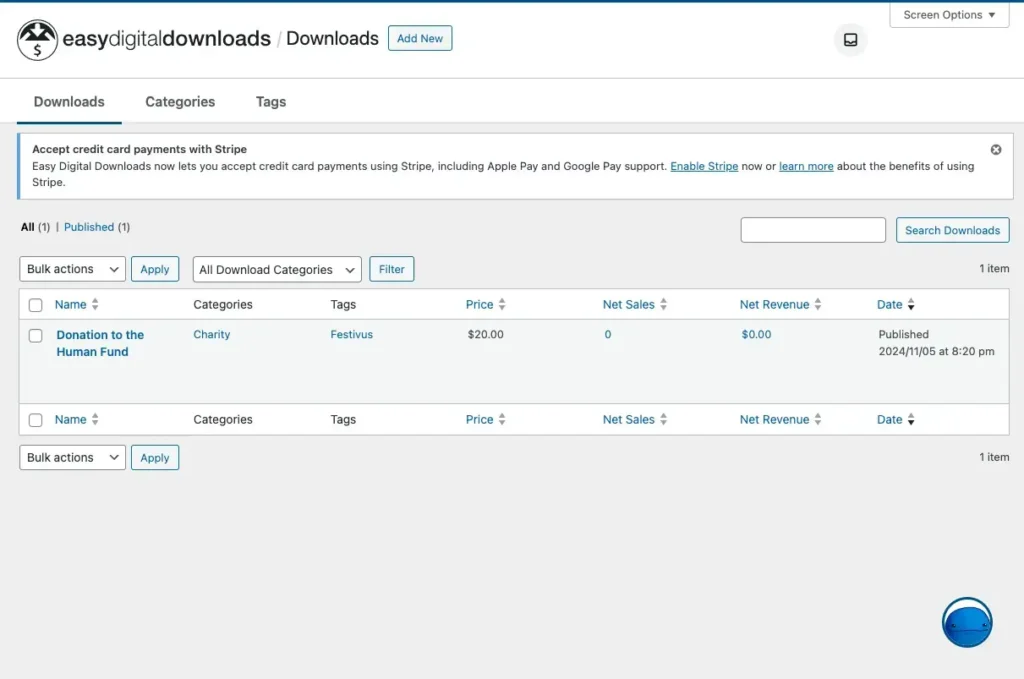Open the chat support bubble
The image size is (1024, 679).
966,622
